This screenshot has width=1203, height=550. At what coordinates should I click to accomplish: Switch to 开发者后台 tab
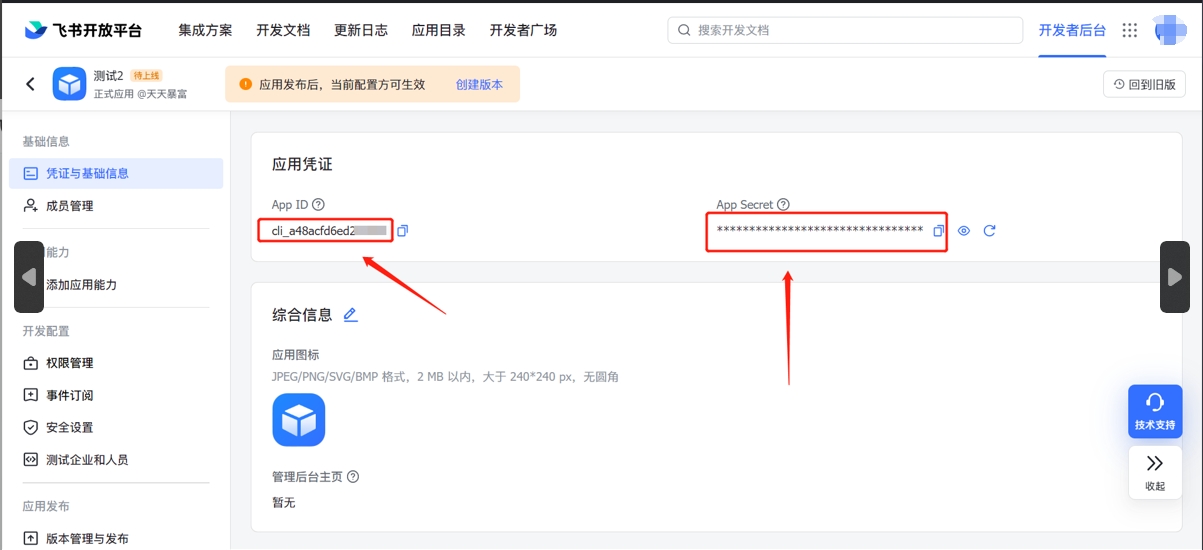coord(1072,30)
